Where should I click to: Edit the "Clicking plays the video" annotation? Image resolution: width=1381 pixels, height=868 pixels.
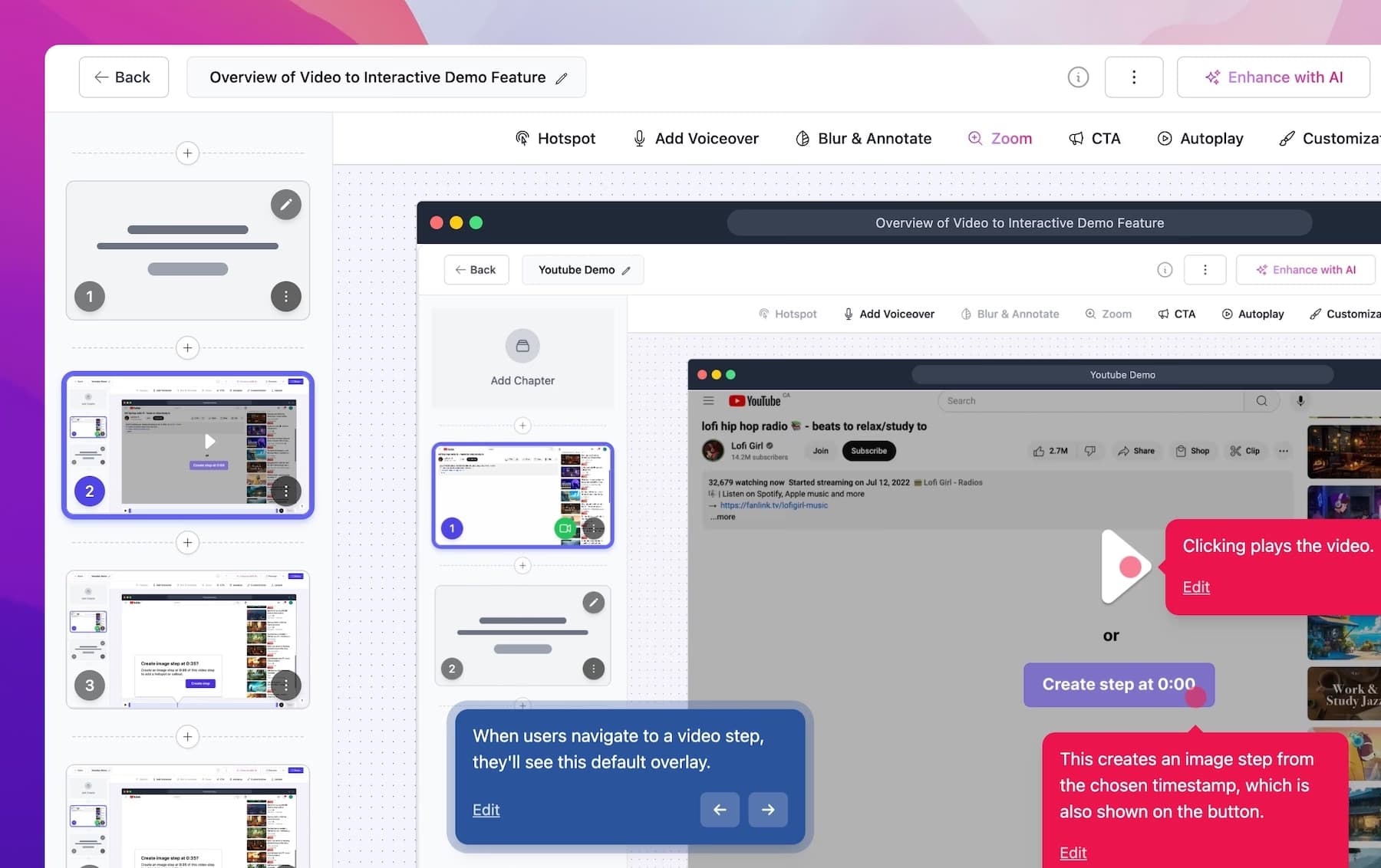[x=1195, y=587]
